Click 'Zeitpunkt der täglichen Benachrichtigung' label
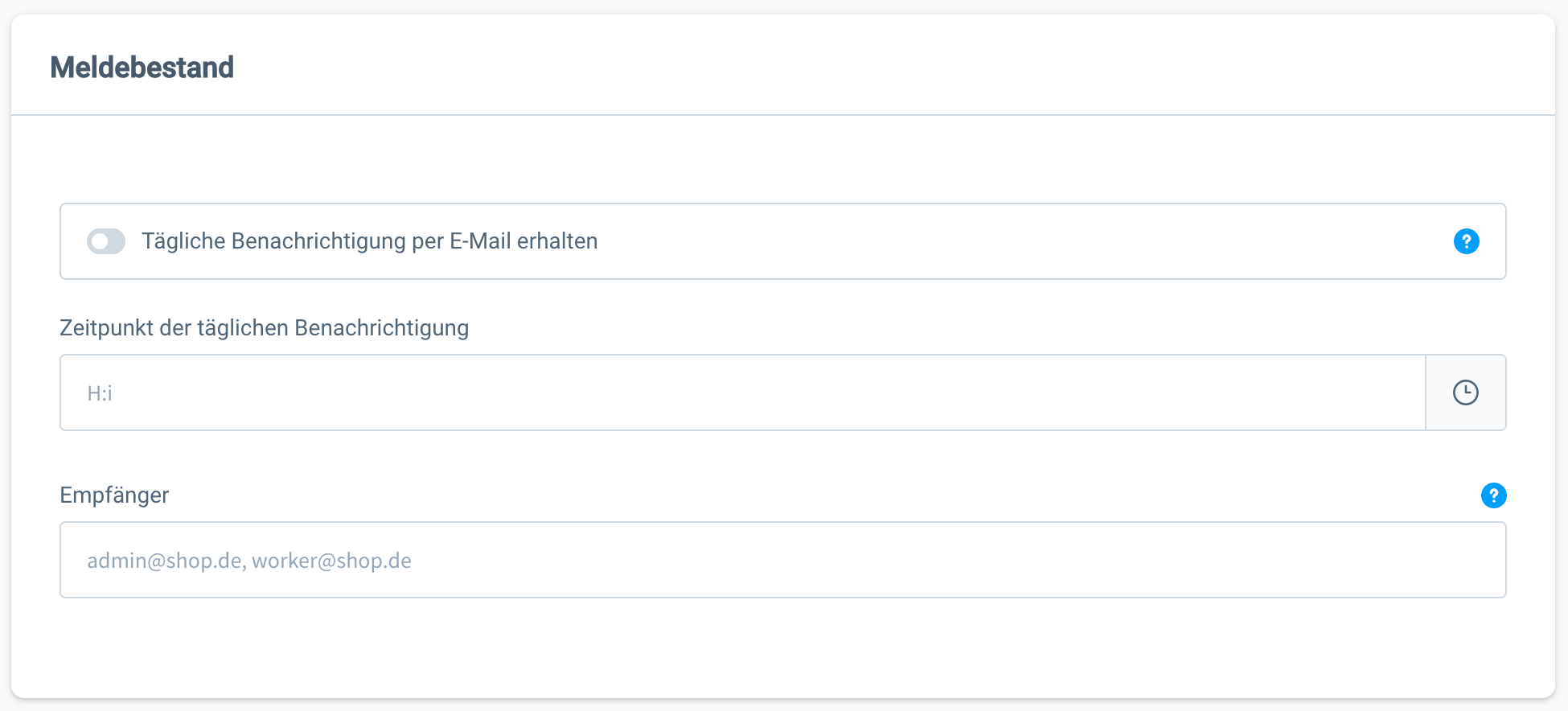This screenshot has width=1568, height=711. pyautogui.click(x=264, y=328)
